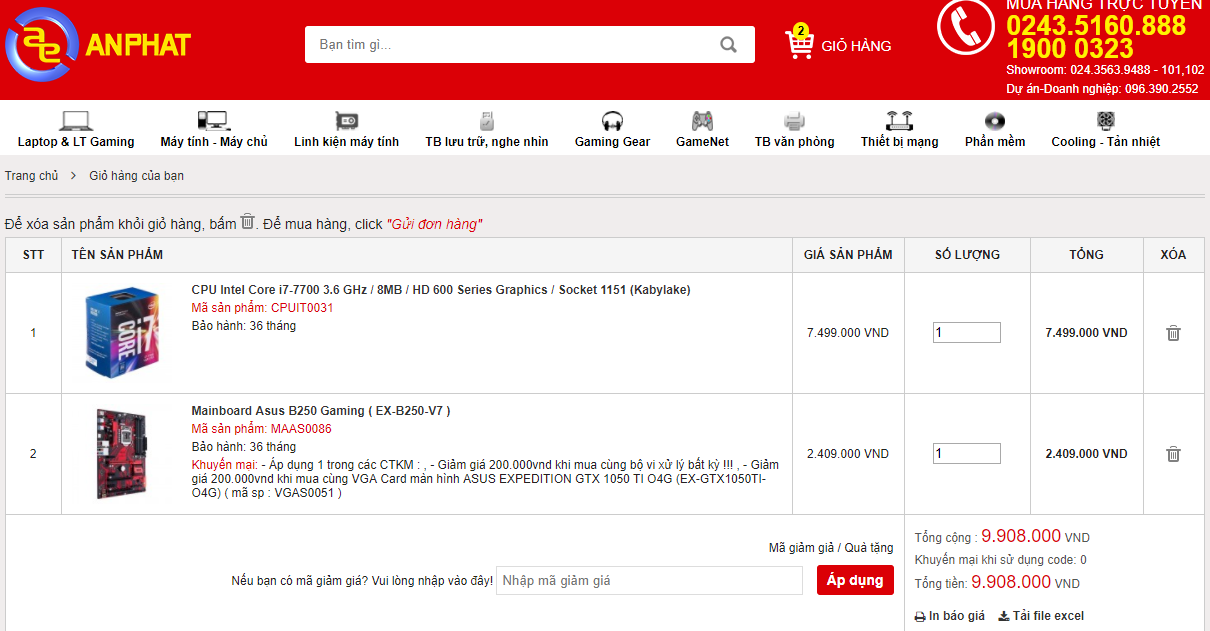Image resolution: width=1210 pixels, height=631 pixels.
Task: Click the GIÁ SẢN PHẨM column header
Action: click(x=848, y=255)
